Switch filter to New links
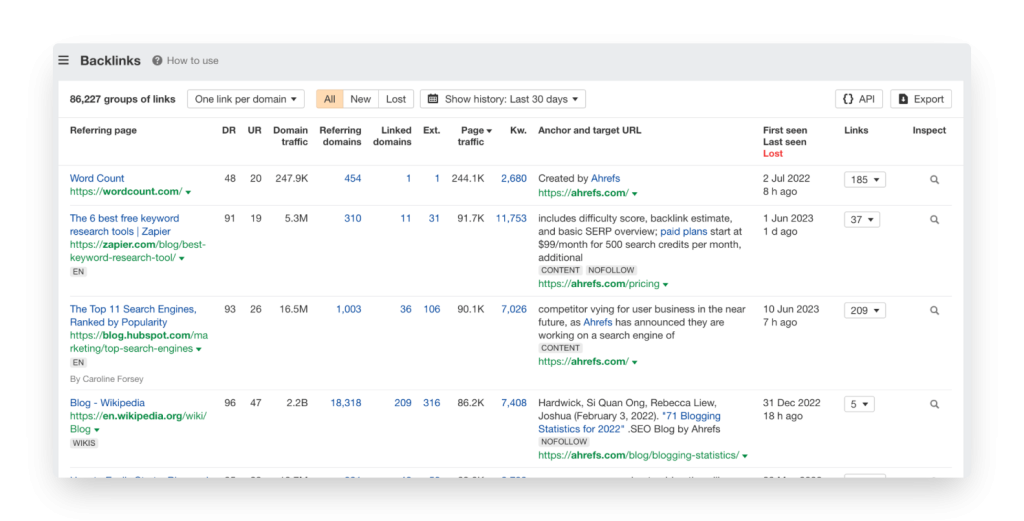The height and width of the screenshot is (521, 1024). point(360,99)
